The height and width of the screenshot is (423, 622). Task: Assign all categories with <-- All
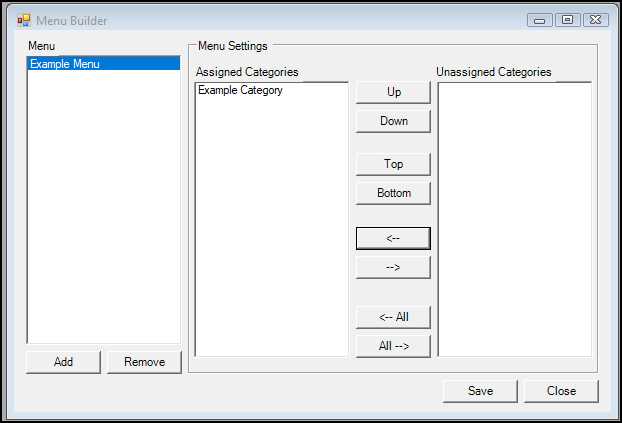tap(393, 317)
